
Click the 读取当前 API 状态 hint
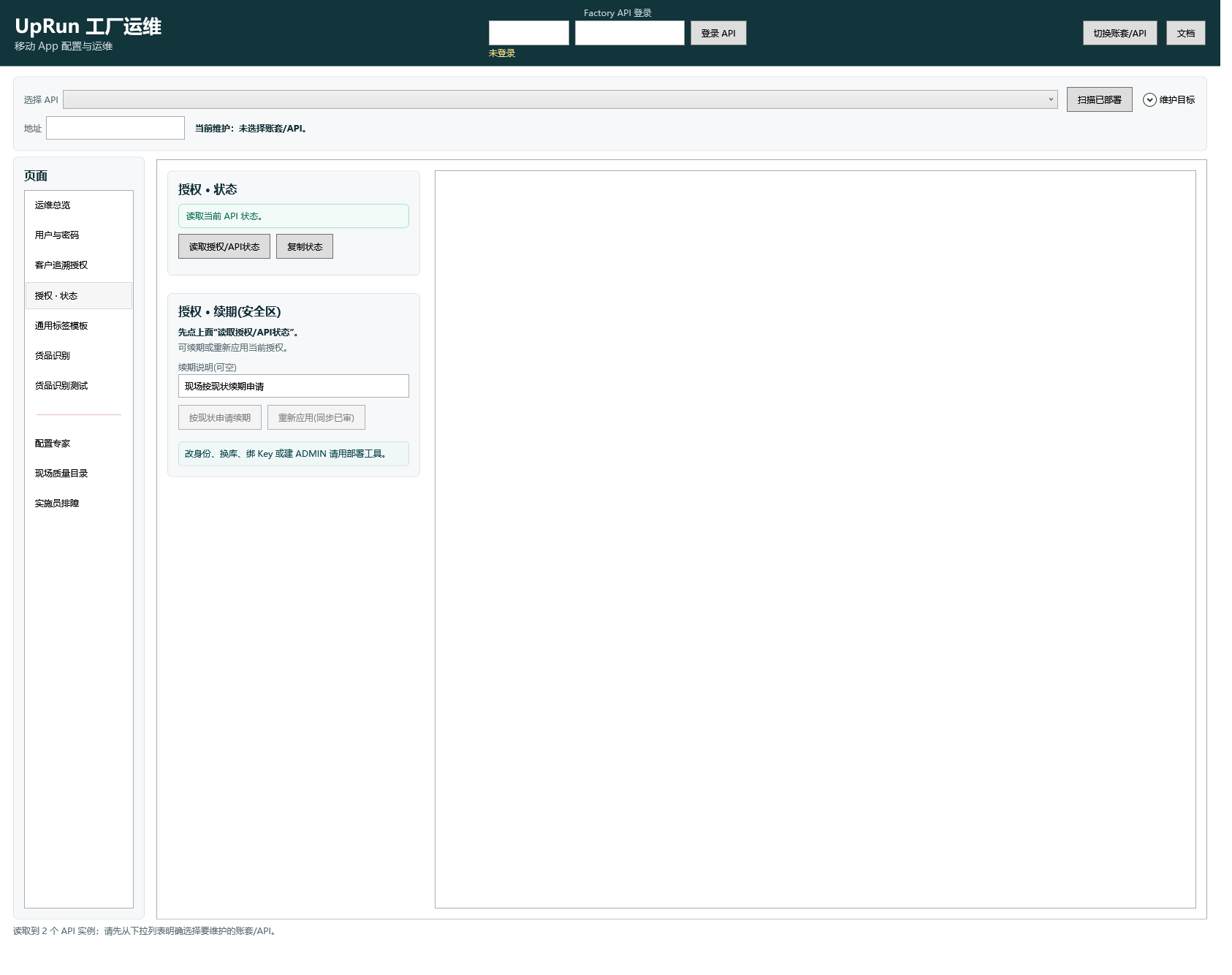click(294, 216)
